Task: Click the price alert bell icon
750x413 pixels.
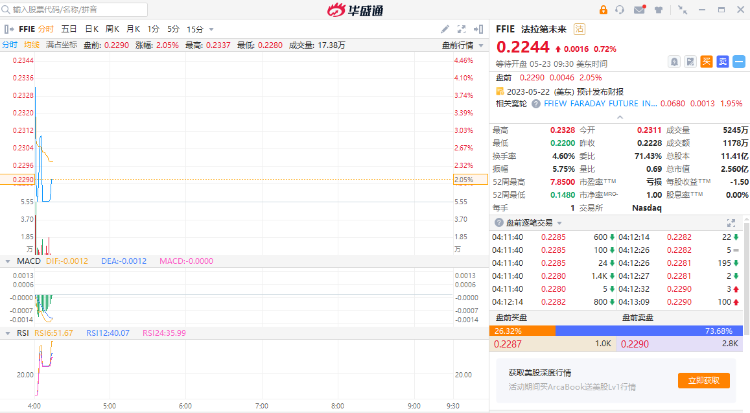Action: pyautogui.click(x=675, y=61)
